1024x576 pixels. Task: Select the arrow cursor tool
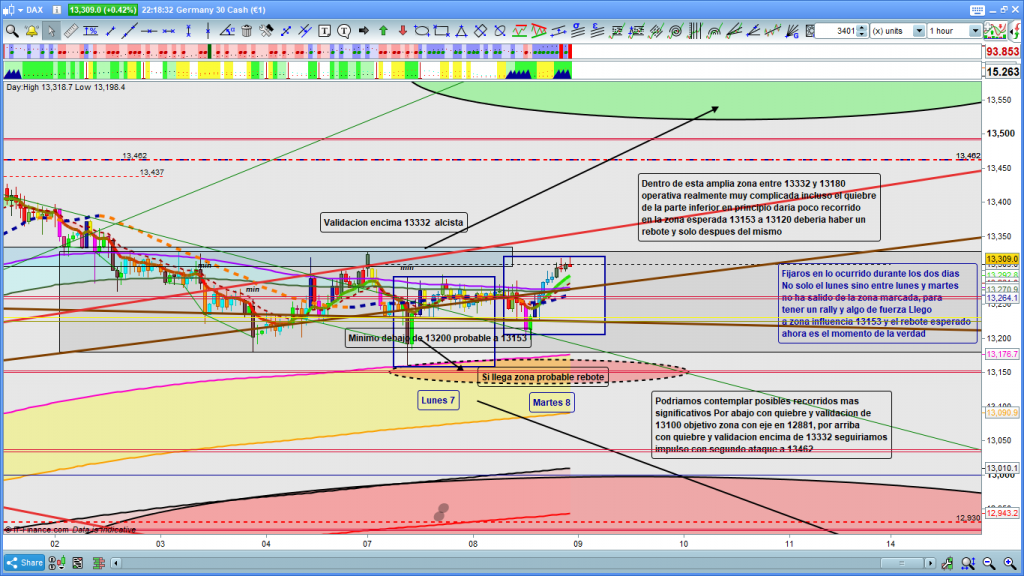(51, 30)
